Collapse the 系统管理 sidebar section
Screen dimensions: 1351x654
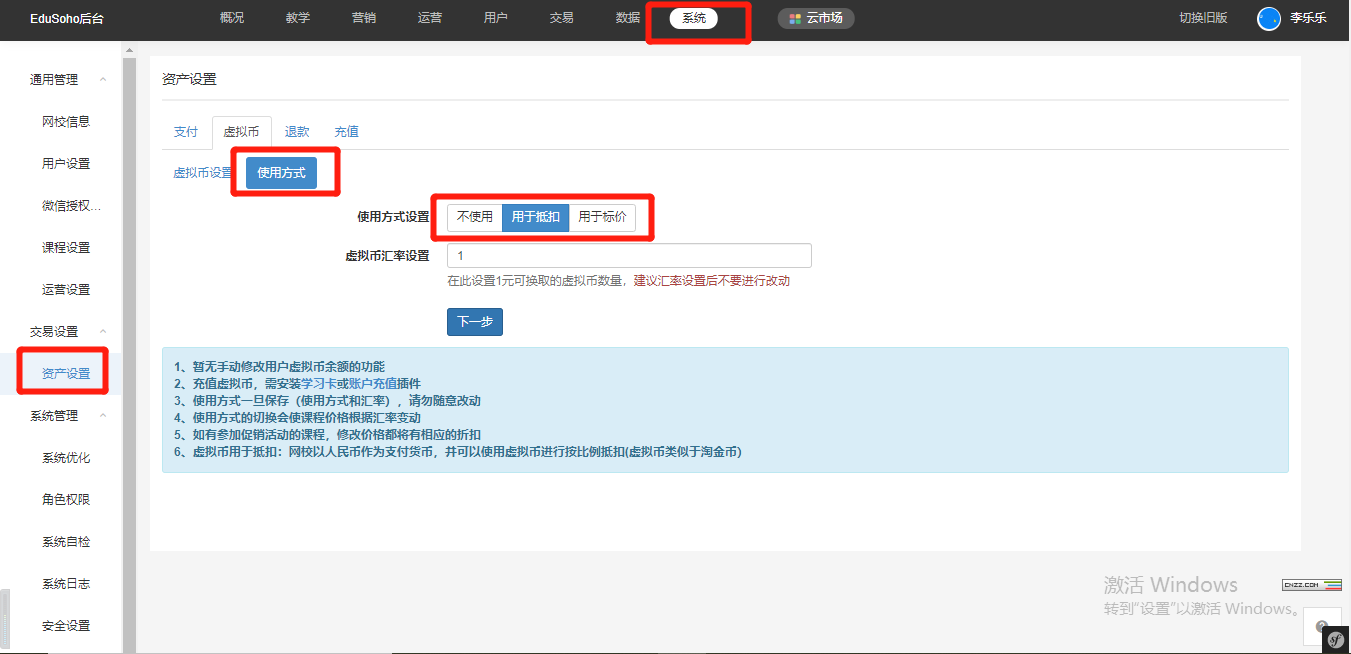(x=103, y=416)
